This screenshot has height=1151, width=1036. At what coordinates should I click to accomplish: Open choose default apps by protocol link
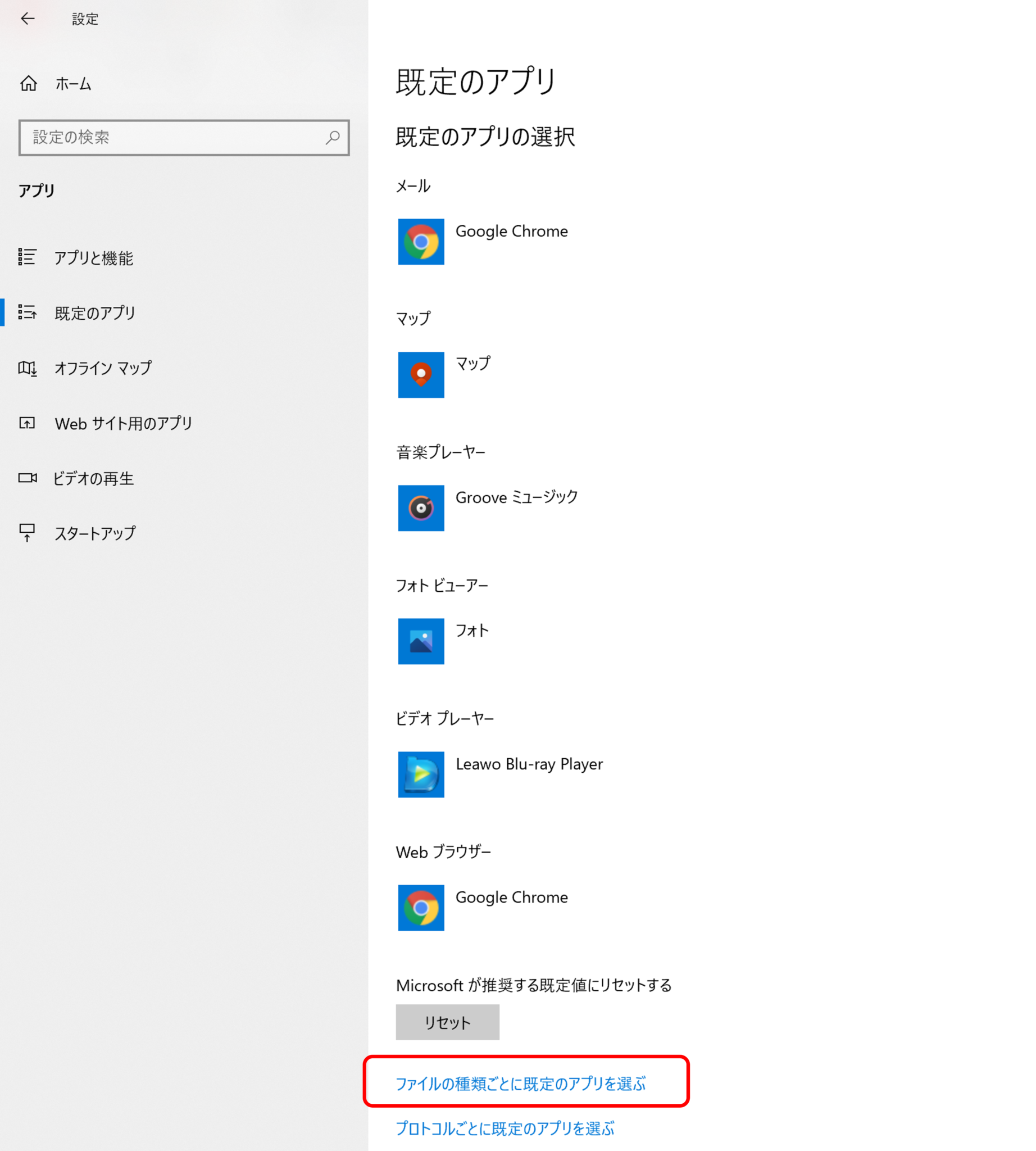tap(505, 1128)
